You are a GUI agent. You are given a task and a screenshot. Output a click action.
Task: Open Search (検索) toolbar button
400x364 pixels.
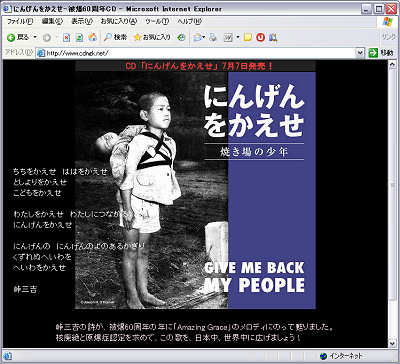pos(115,37)
